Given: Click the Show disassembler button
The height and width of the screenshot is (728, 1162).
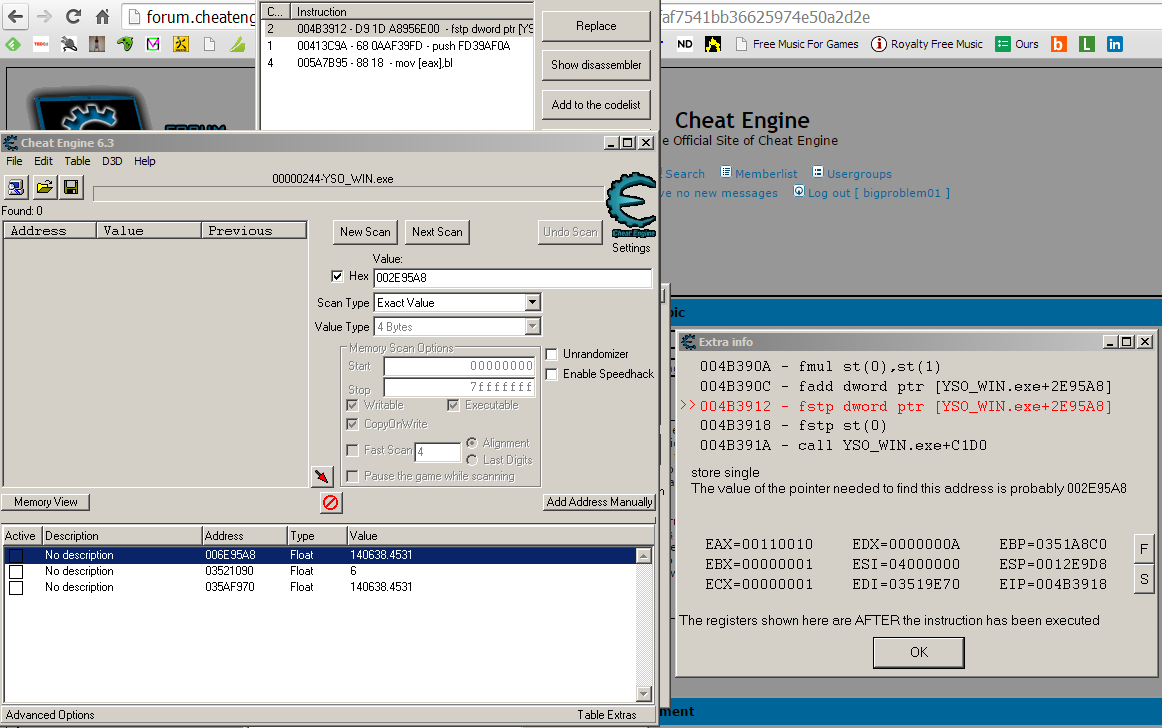Looking at the screenshot, I should [x=596, y=65].
